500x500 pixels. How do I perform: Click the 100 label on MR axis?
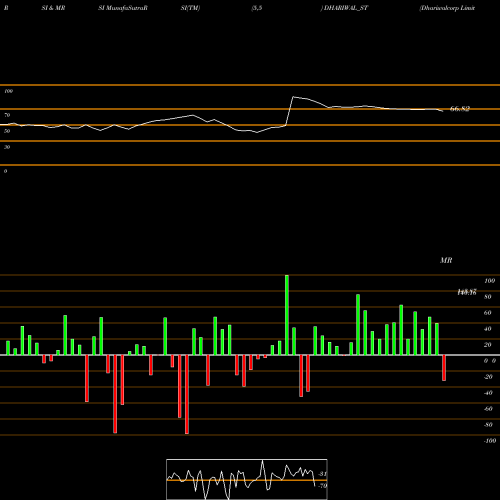(x=489, y=281)
